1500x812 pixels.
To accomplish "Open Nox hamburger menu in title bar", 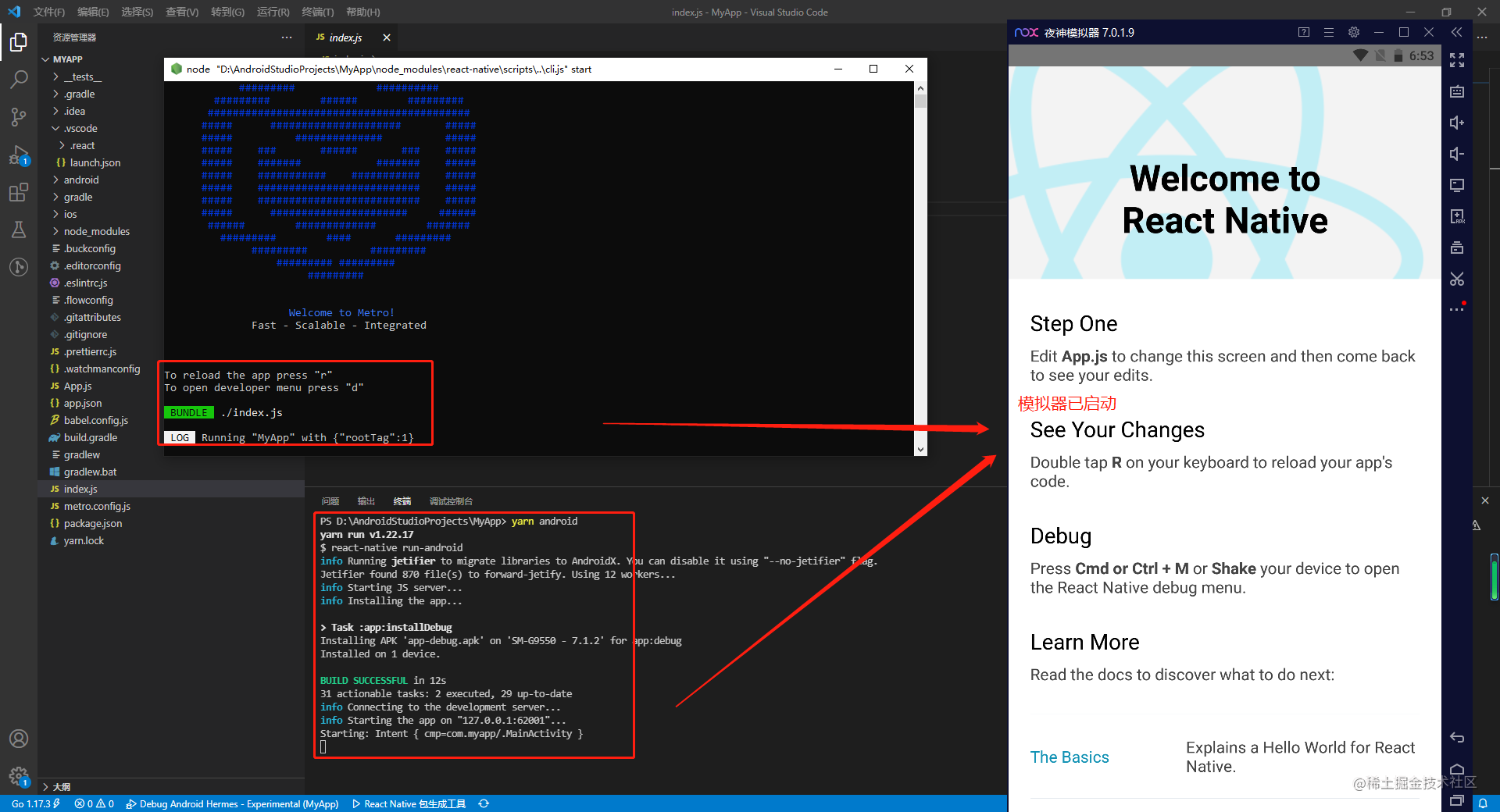I will coord(1329,32).
